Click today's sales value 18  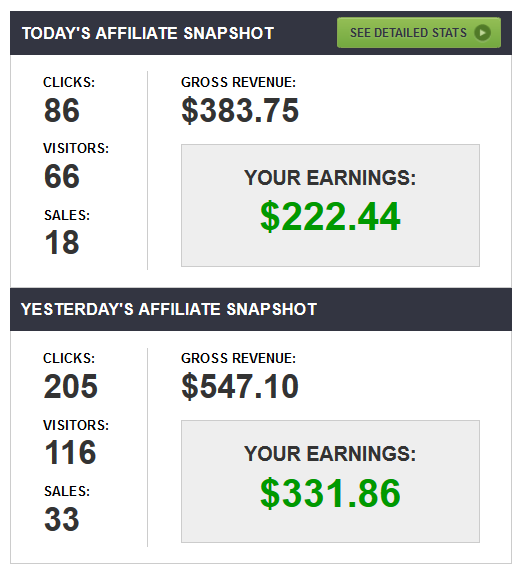tap(62, 242)
